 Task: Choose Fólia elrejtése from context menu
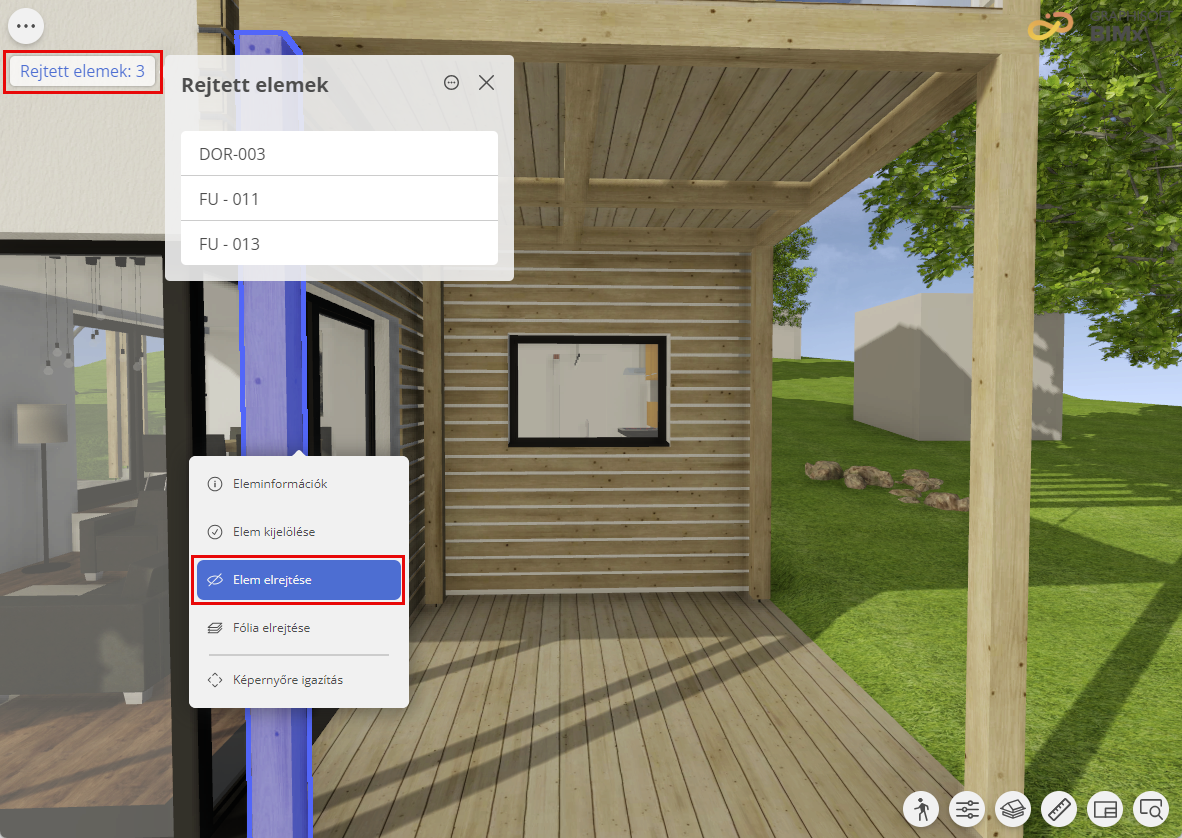pos(299,628)
